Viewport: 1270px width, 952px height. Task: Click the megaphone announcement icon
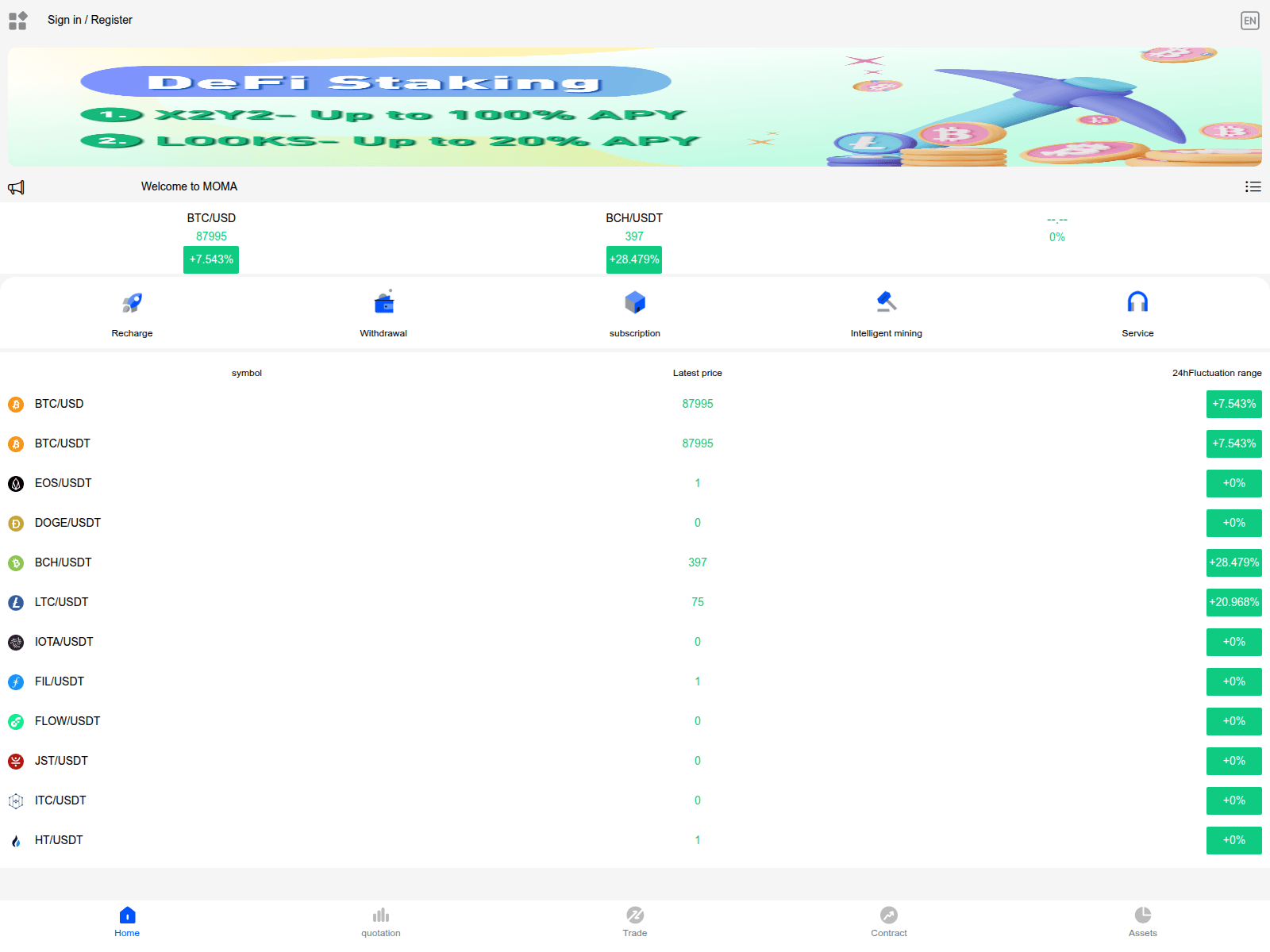pos(16,187)
